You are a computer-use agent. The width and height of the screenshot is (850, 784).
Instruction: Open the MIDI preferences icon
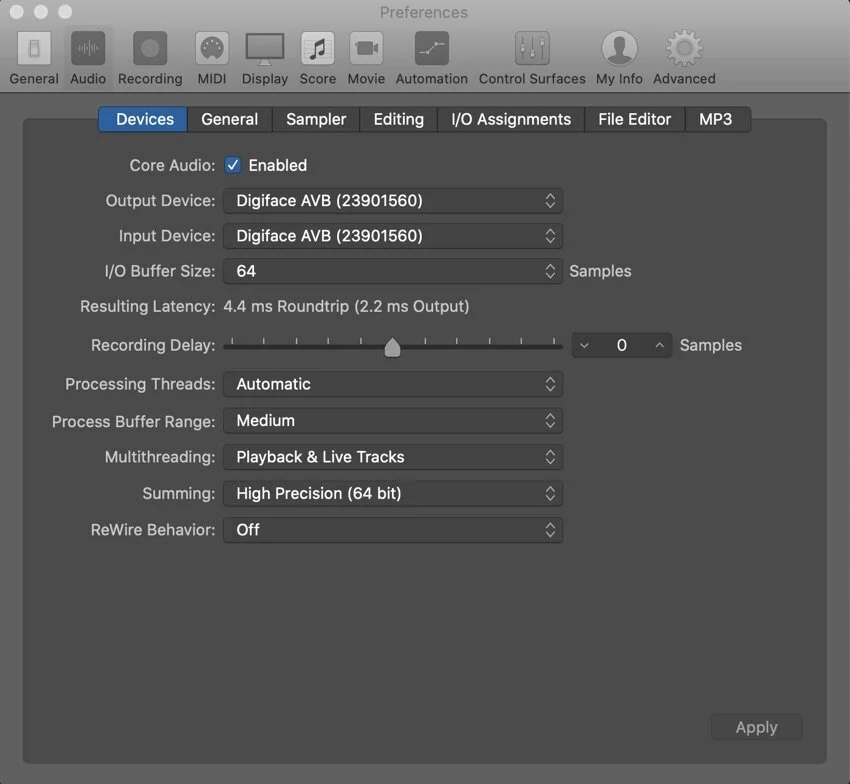click(x=212, y=49)
